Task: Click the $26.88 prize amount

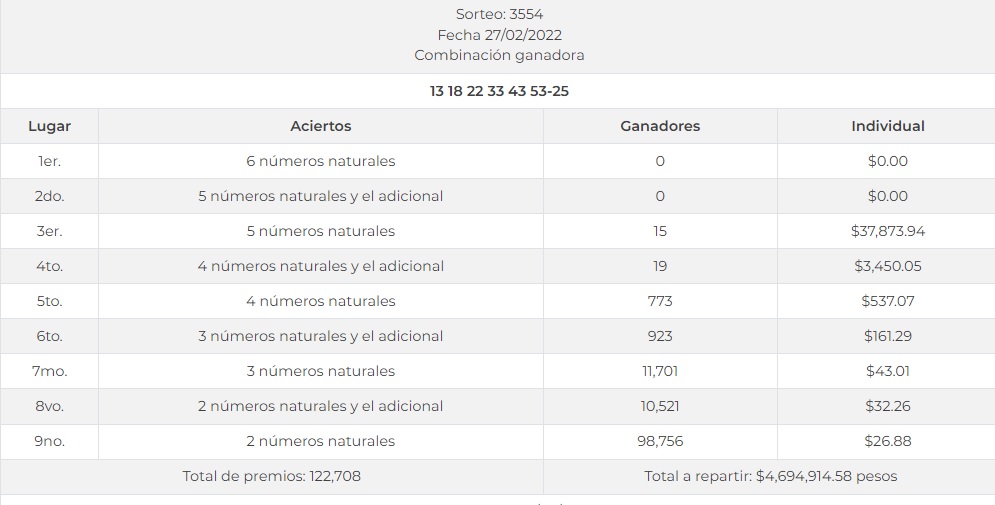Action: click(x=888, y=441)
